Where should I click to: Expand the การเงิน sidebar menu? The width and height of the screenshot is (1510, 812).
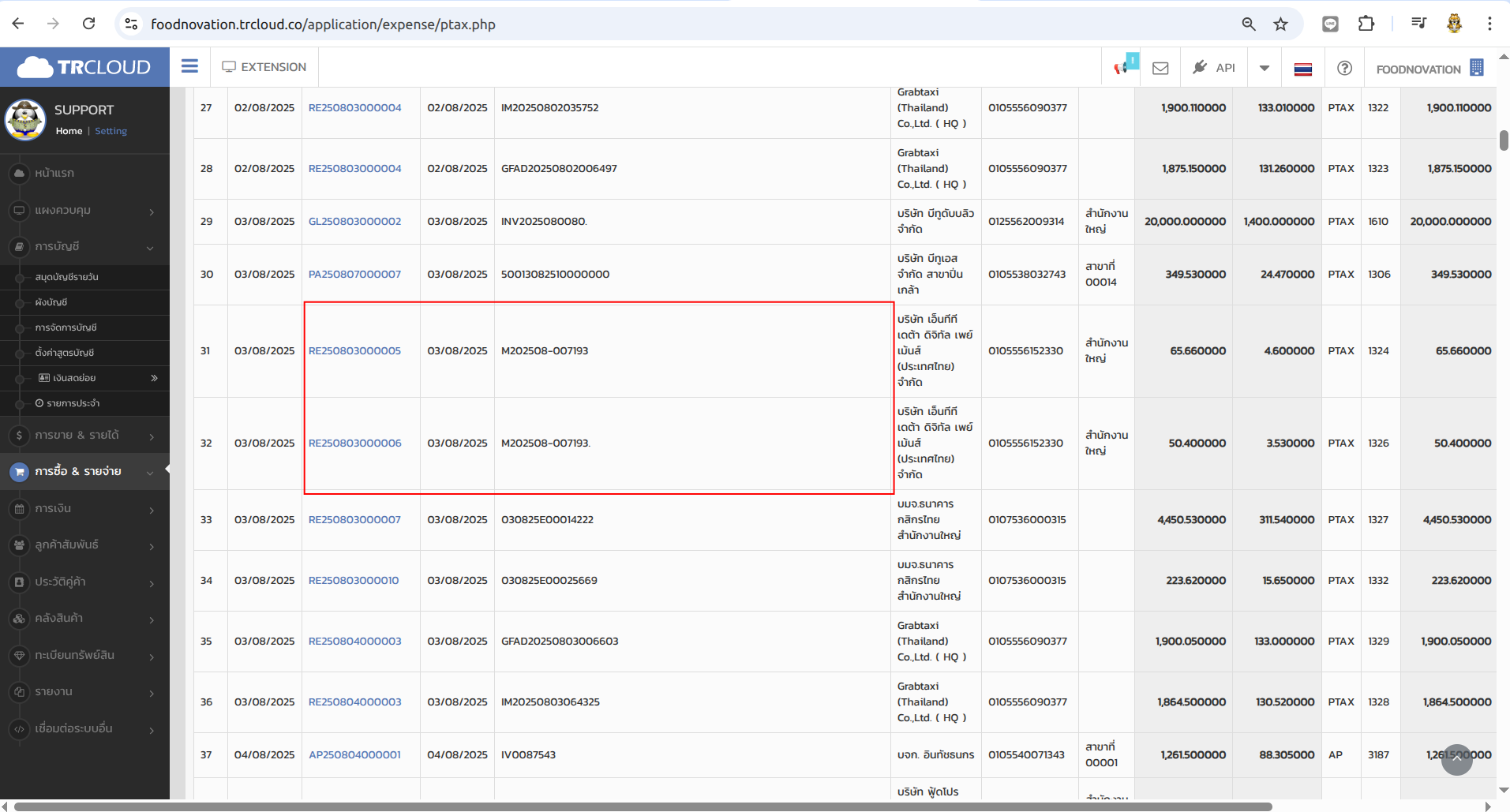click(x=84, y=509)
